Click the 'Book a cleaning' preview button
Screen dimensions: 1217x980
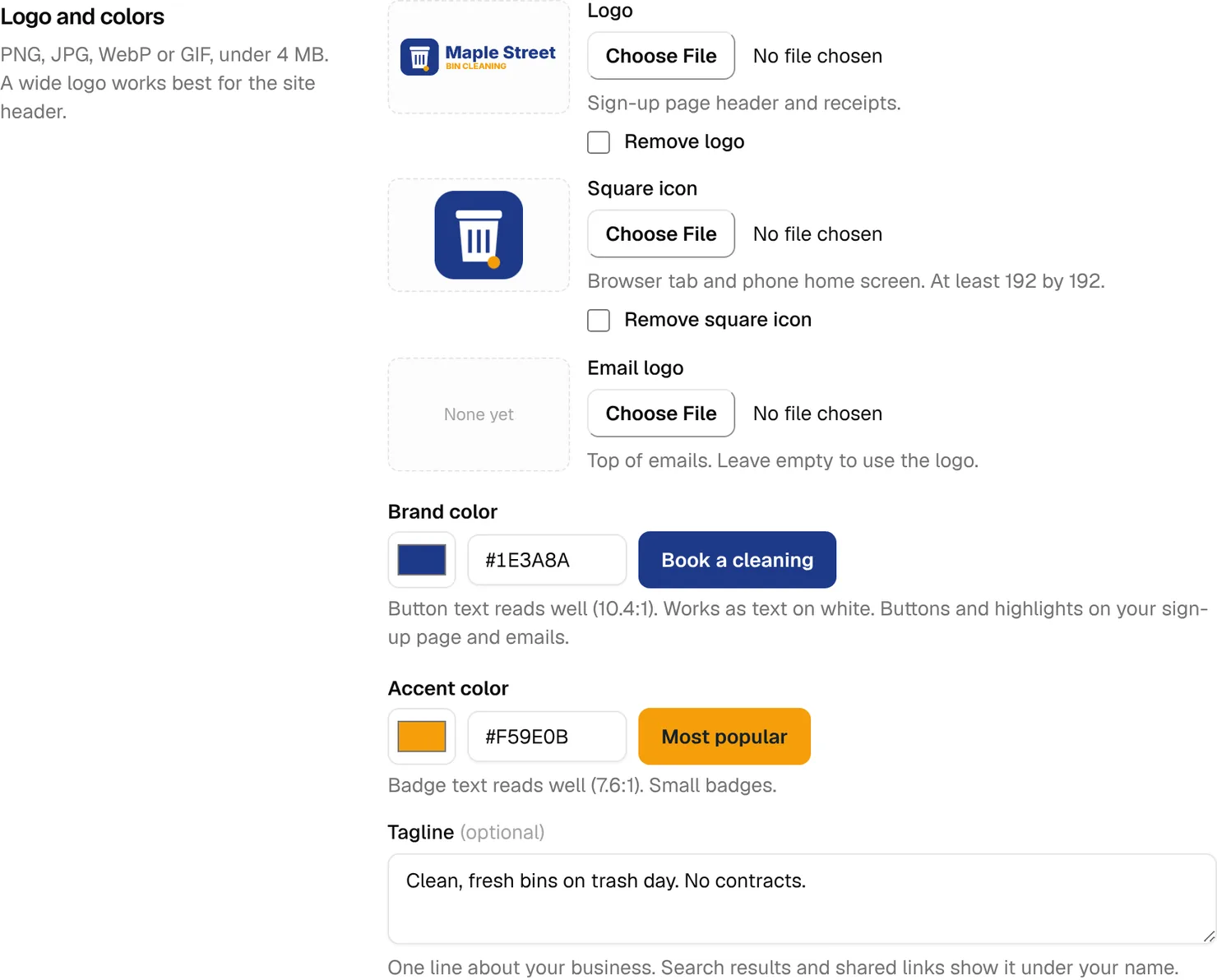tap(738, 560)
